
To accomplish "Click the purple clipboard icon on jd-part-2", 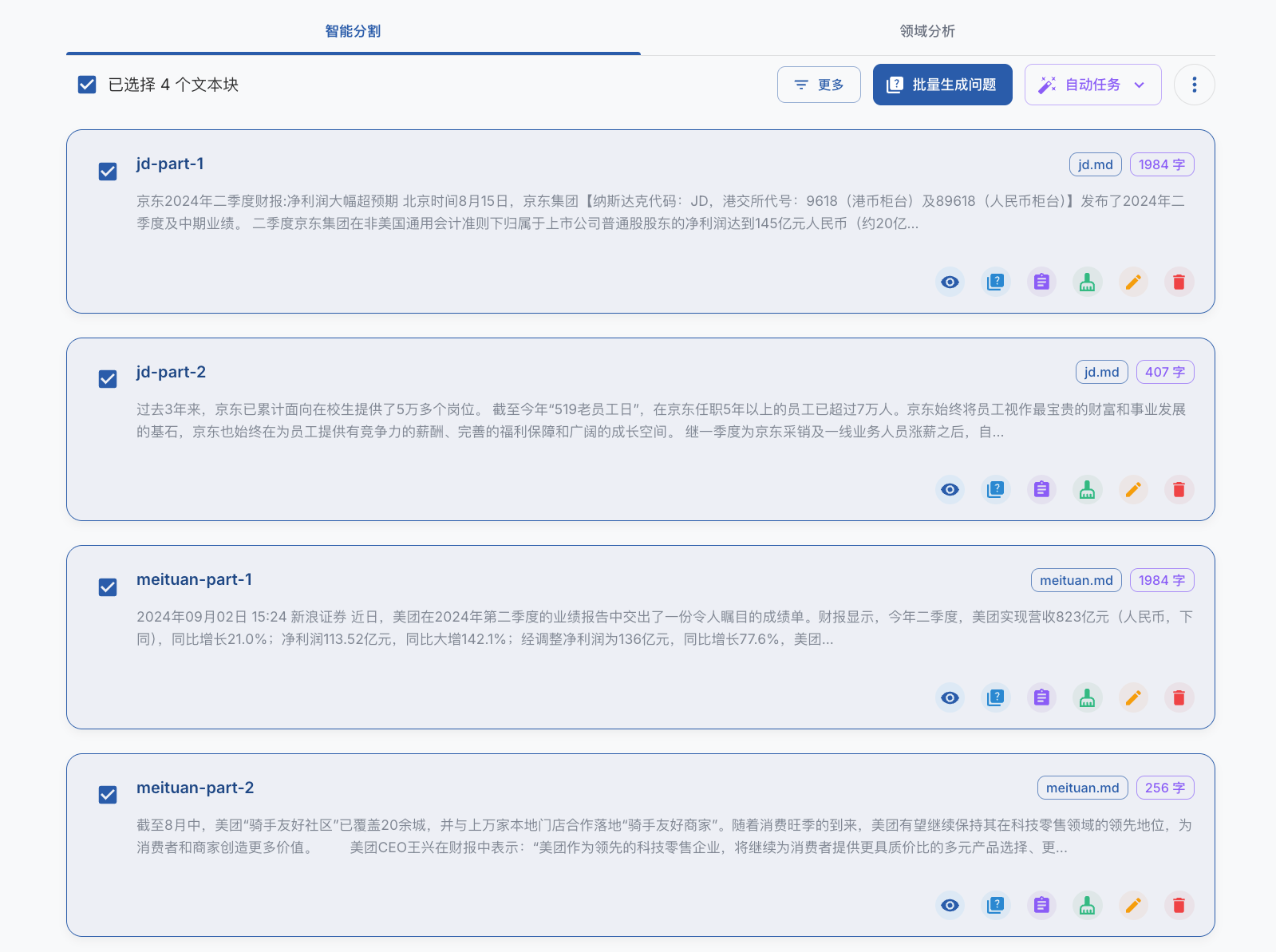I will [1041, 489].
